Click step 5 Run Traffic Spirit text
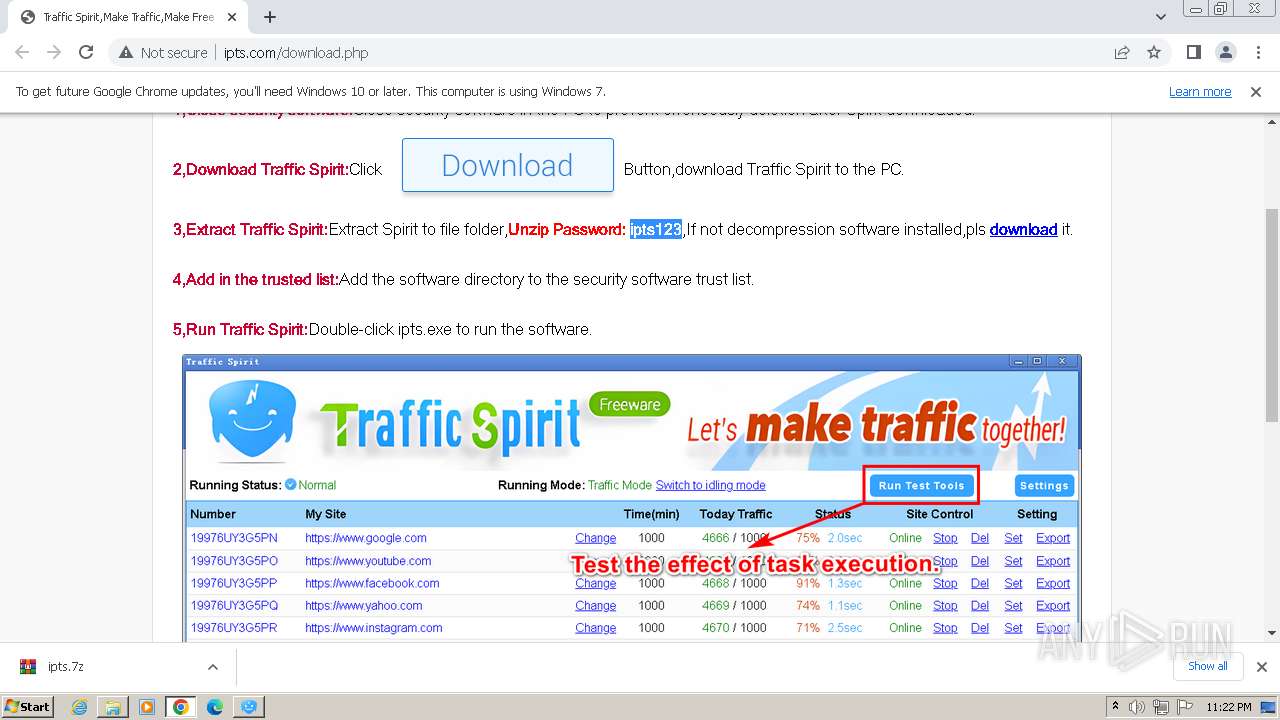 [240, 329]
